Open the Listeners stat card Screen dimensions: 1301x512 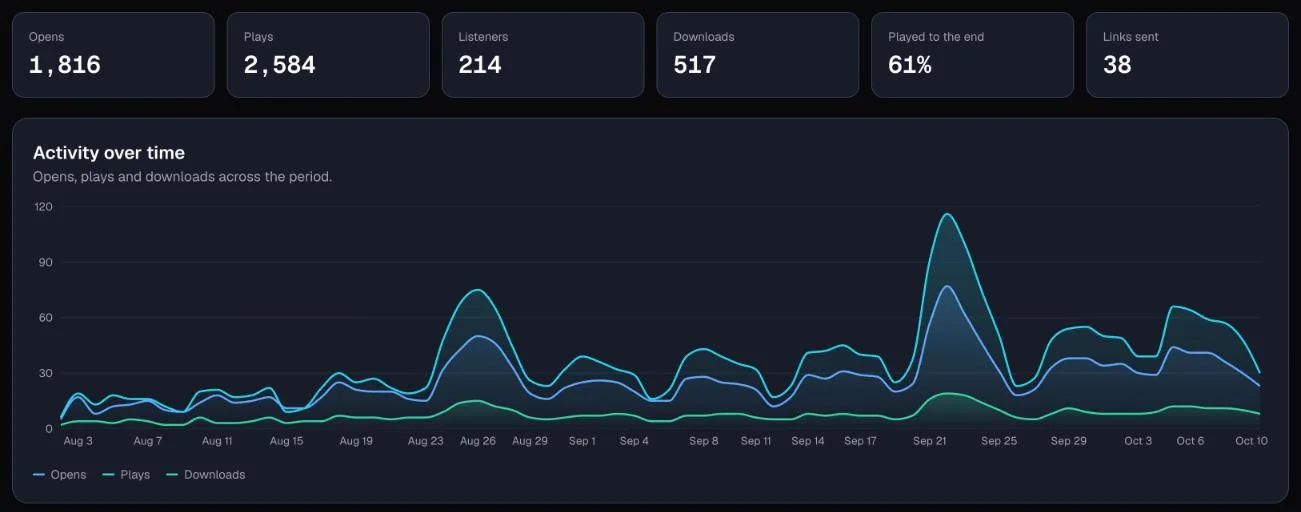[x=543, y=55]
